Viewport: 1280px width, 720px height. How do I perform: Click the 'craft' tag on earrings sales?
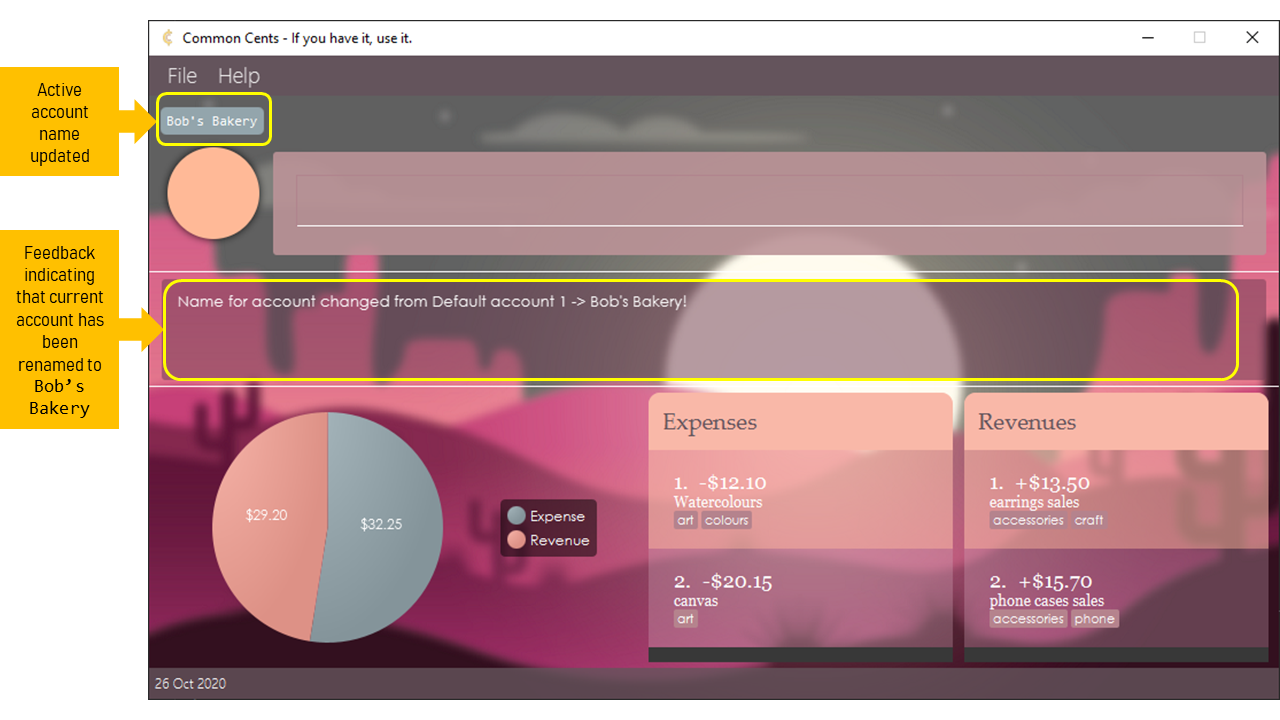coord(1089,520)
